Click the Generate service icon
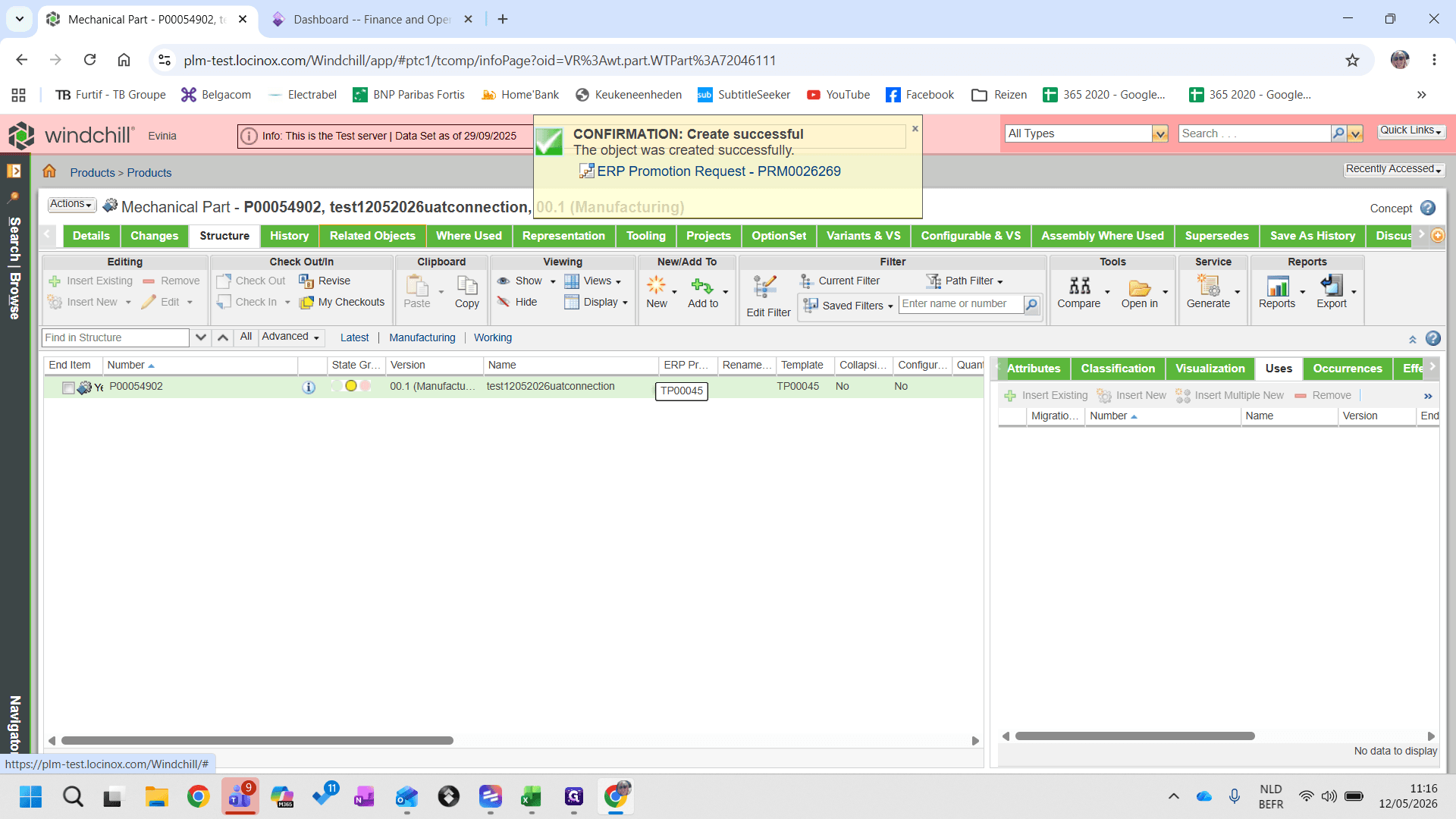 click(1208, 285)
